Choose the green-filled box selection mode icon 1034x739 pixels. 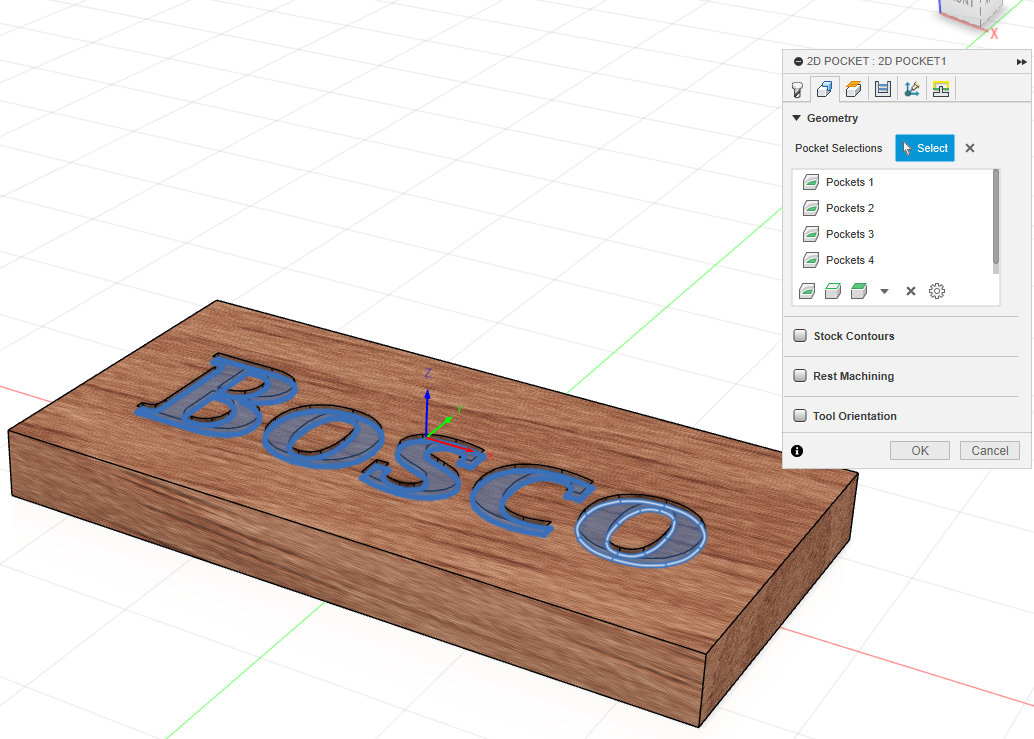(x=858, y=291)
